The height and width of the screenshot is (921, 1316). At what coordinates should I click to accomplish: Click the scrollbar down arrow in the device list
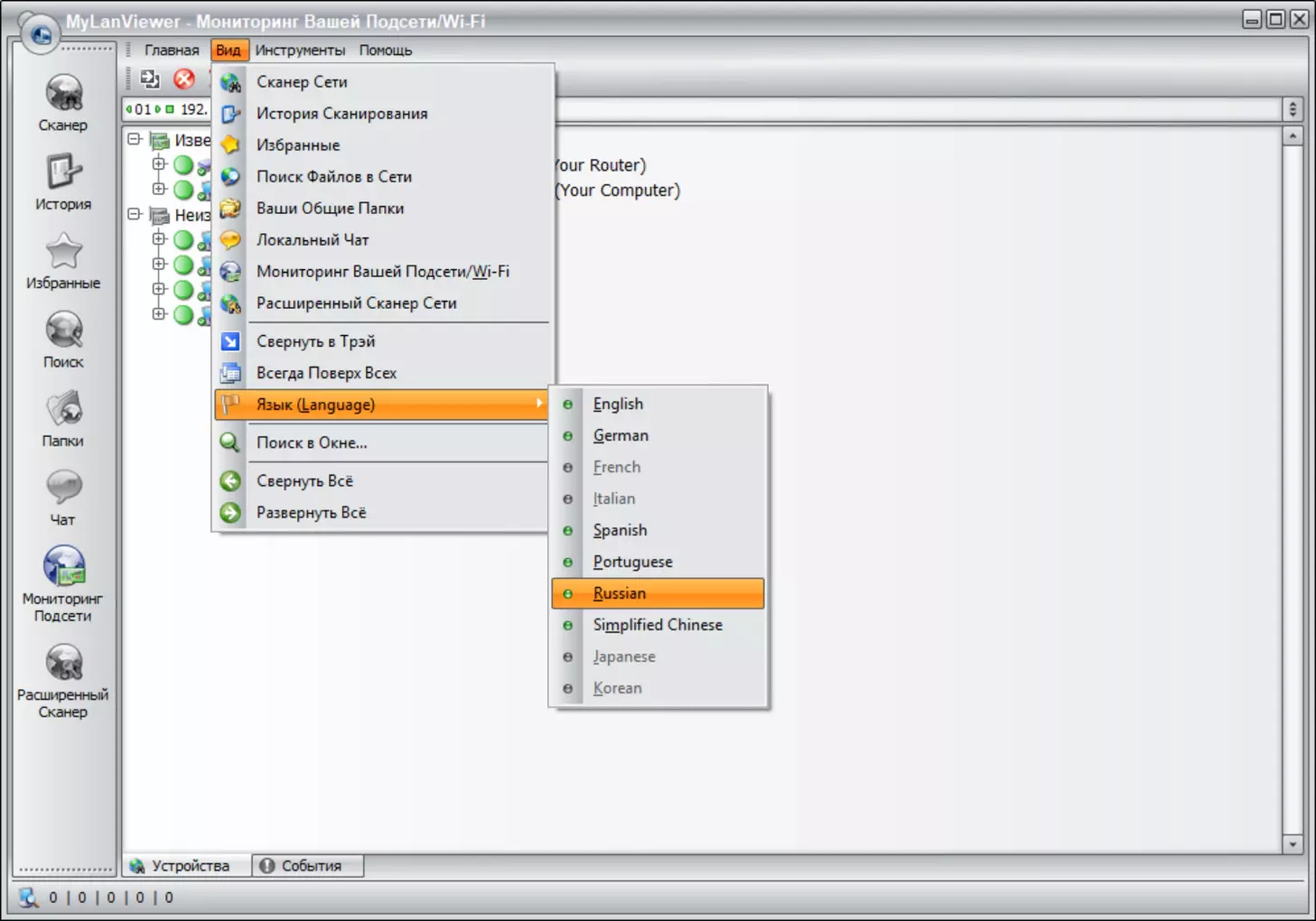1293,844
